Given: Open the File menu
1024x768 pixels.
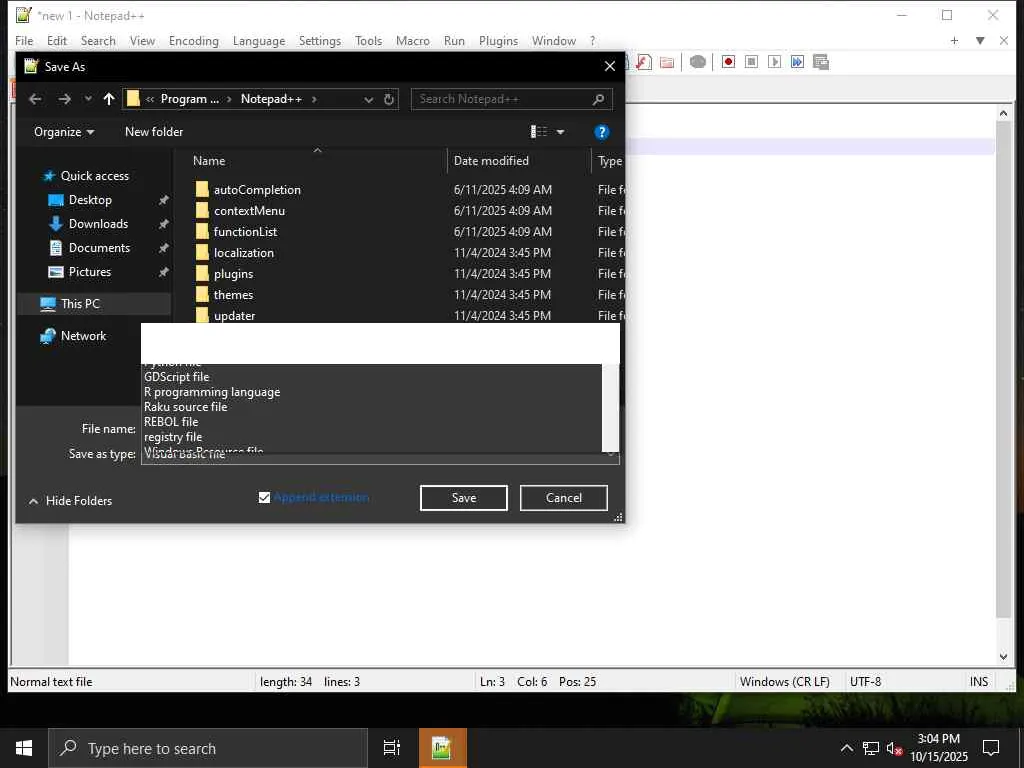Looking at the screenshot, I should (x=24, y=40).
